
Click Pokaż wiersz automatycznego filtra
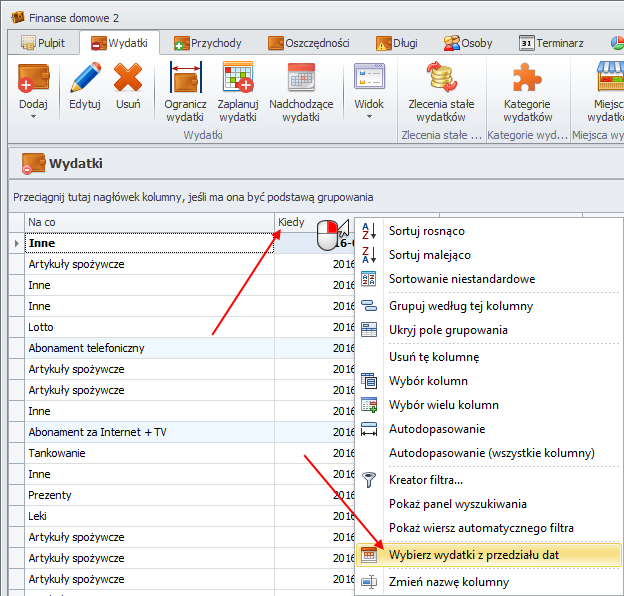pos(481,528)
